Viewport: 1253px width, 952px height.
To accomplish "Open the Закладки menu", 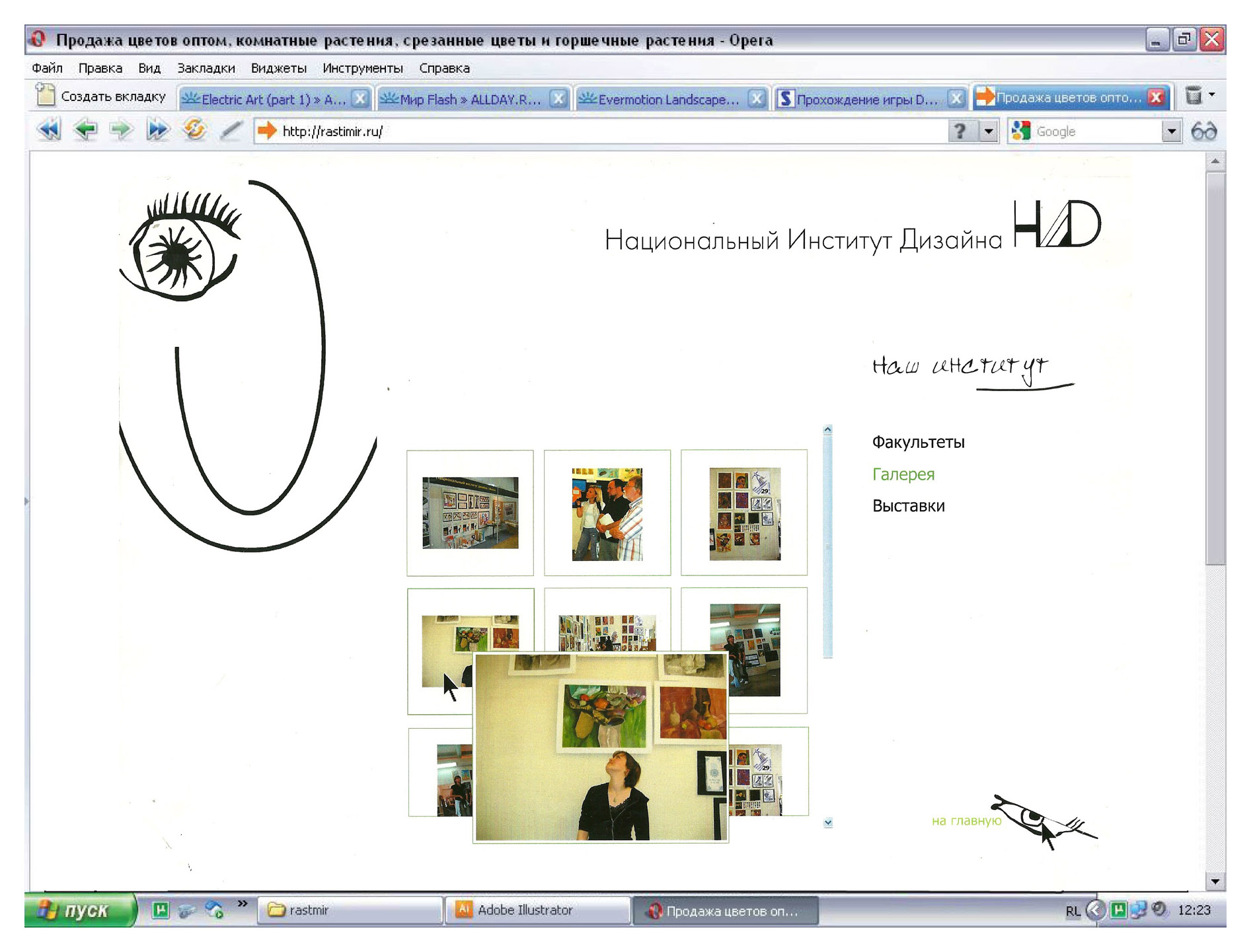I will 206,68.
